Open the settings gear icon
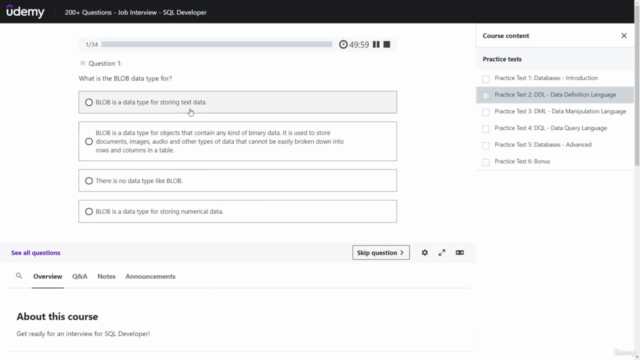 click(424, 253)
